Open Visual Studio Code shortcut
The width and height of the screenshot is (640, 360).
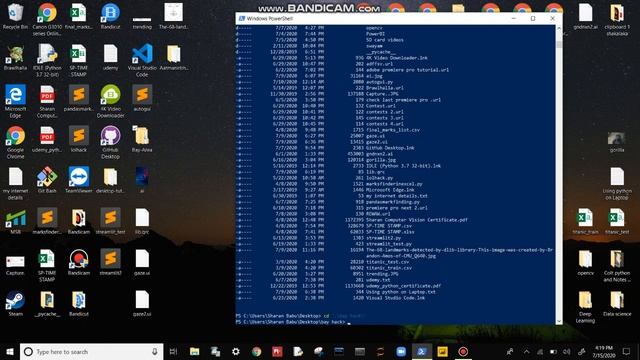click(142, 60)
